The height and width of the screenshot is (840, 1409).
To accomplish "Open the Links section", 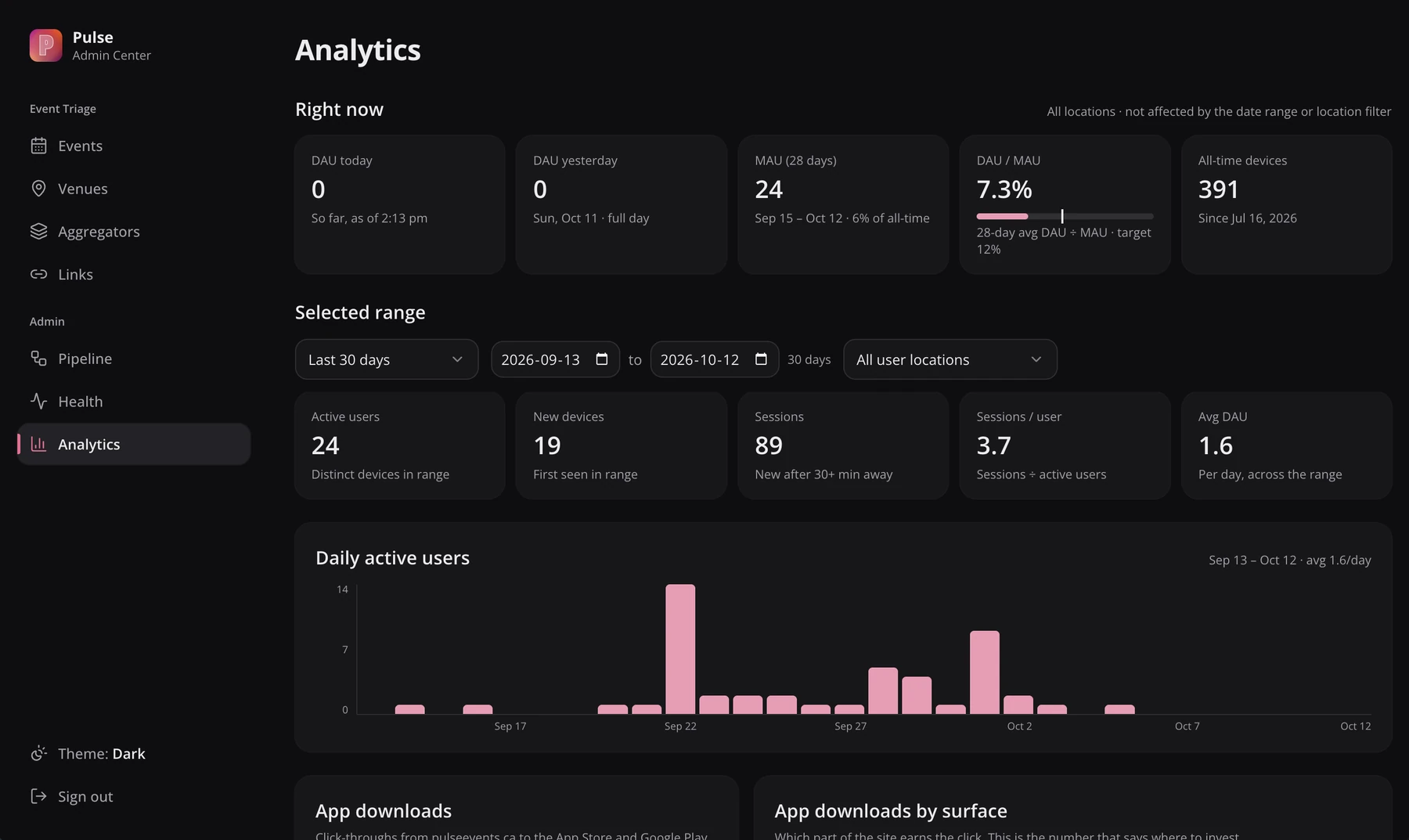I will (134, 274).
